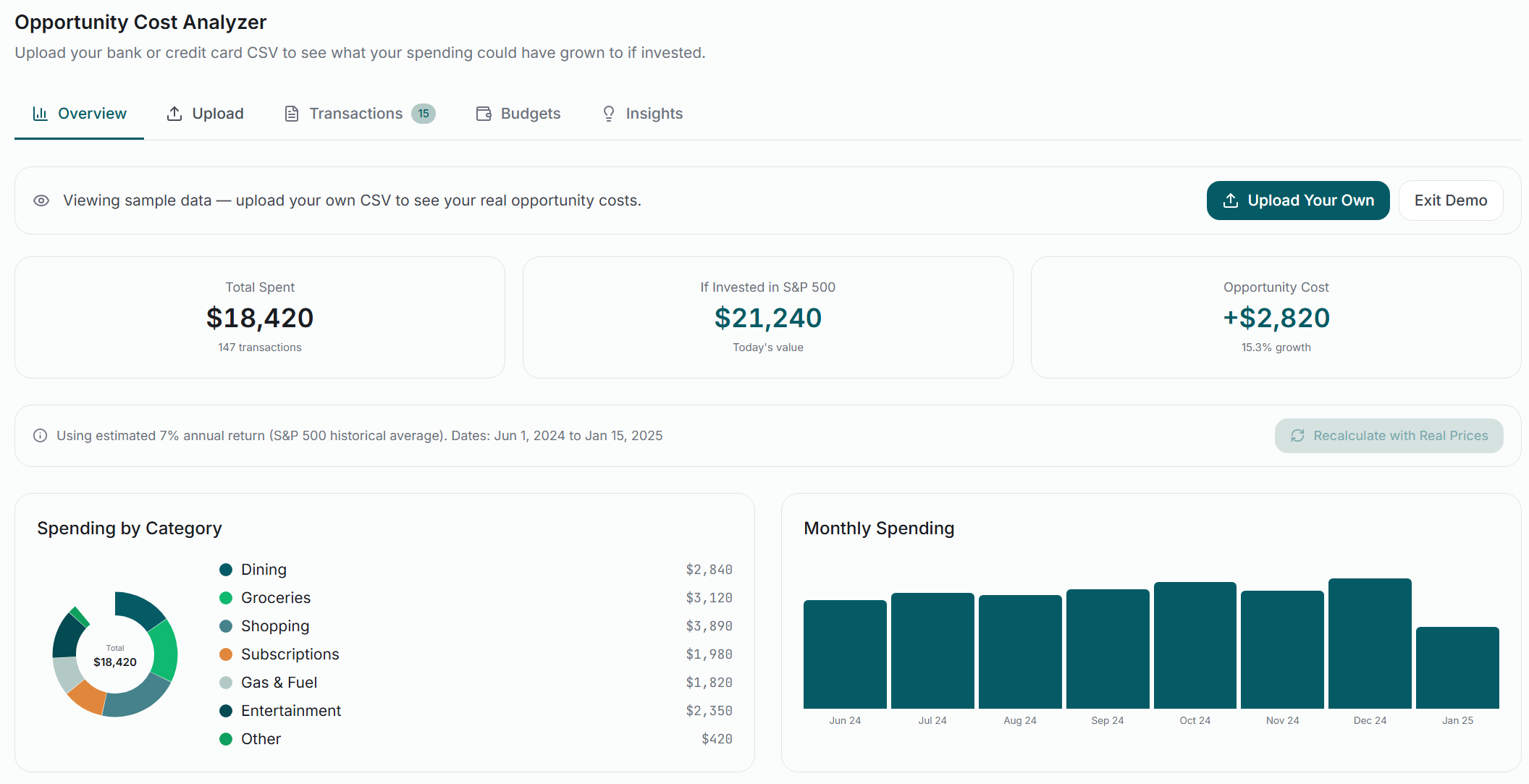Open the Transactions tab
The height and width of the screenshot is (784, 1529).
(x=360, y=114)
